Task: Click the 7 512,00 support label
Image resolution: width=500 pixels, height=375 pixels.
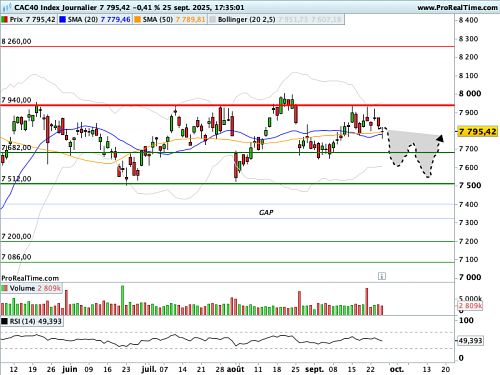Action: point(16,179)
